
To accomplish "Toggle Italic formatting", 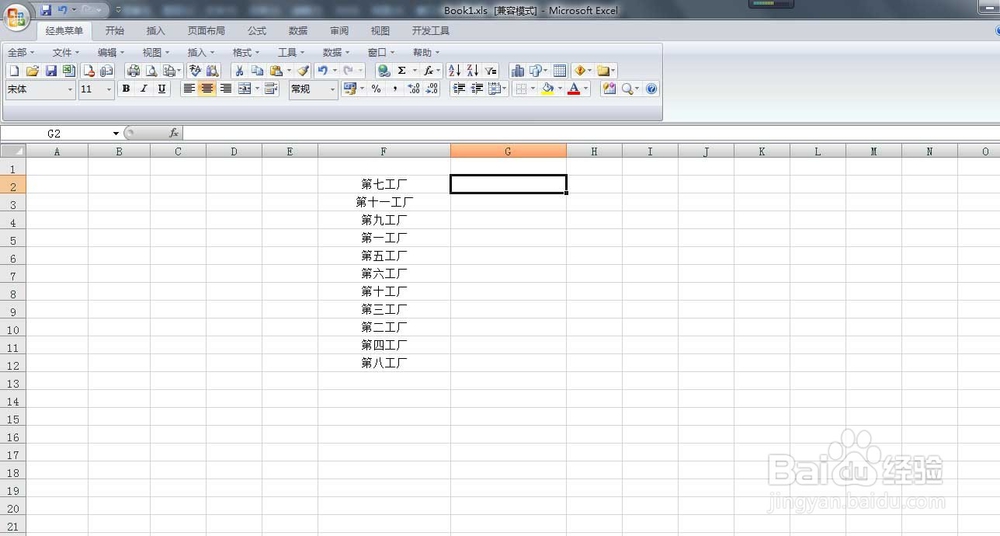I will [143, 89].
